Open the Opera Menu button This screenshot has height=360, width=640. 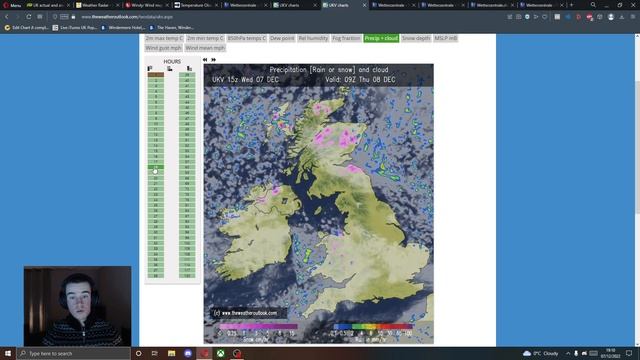click(x=12, y=5)
